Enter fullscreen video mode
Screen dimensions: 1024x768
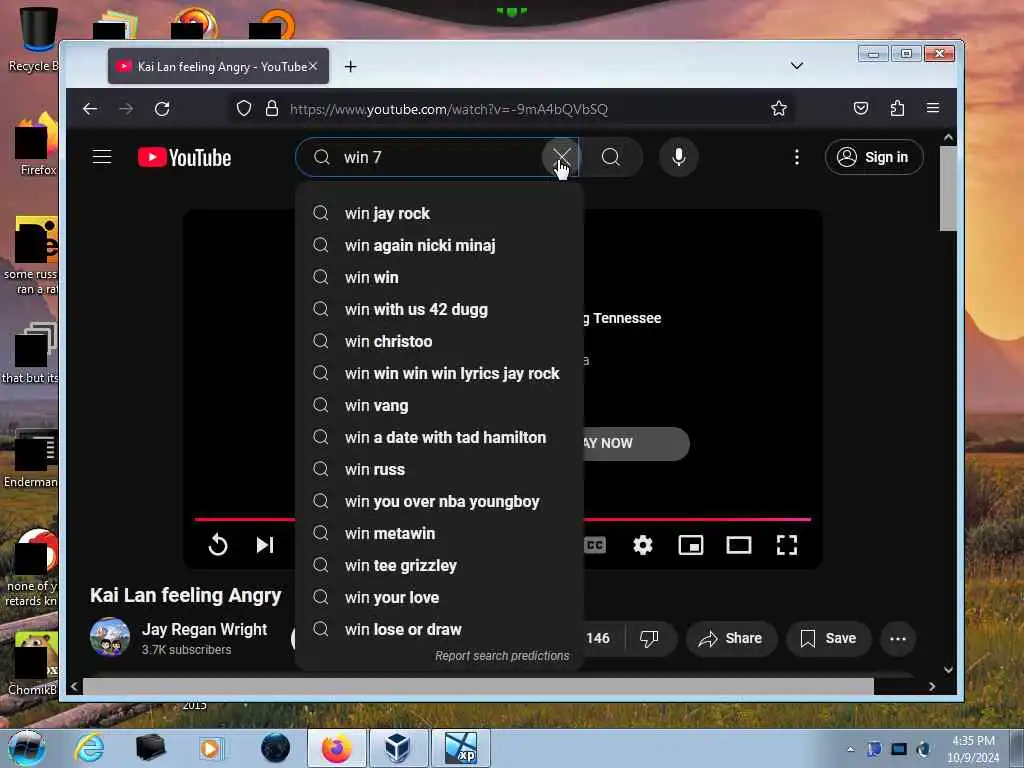786,545
